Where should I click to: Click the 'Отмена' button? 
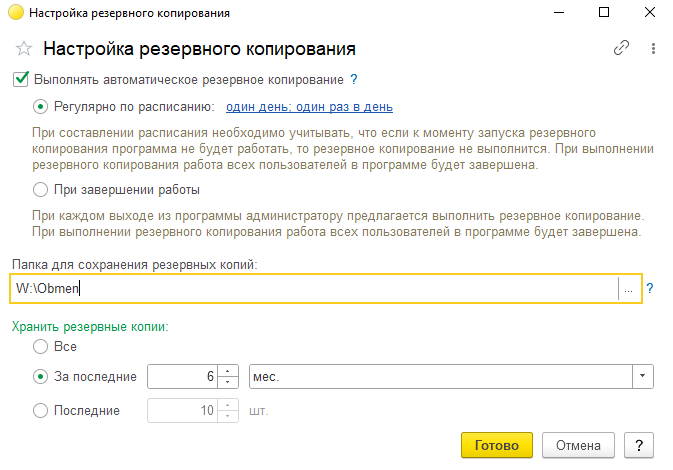[578, 444]
